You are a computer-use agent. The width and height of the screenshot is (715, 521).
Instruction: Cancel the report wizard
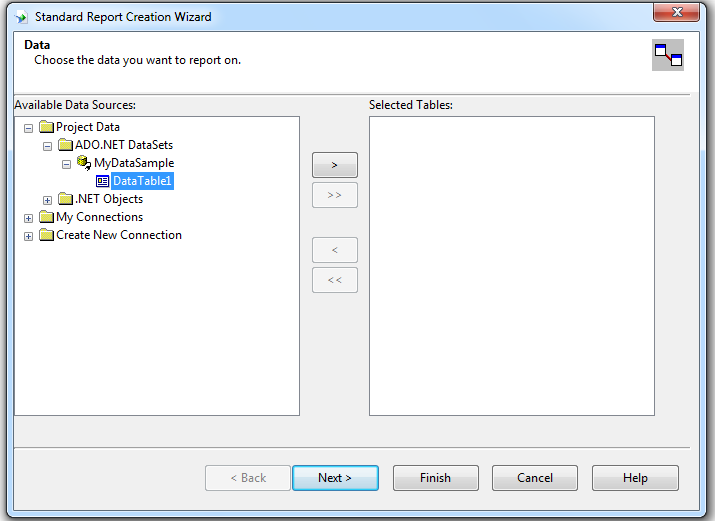pyautogui.click(x=535, y=478)
